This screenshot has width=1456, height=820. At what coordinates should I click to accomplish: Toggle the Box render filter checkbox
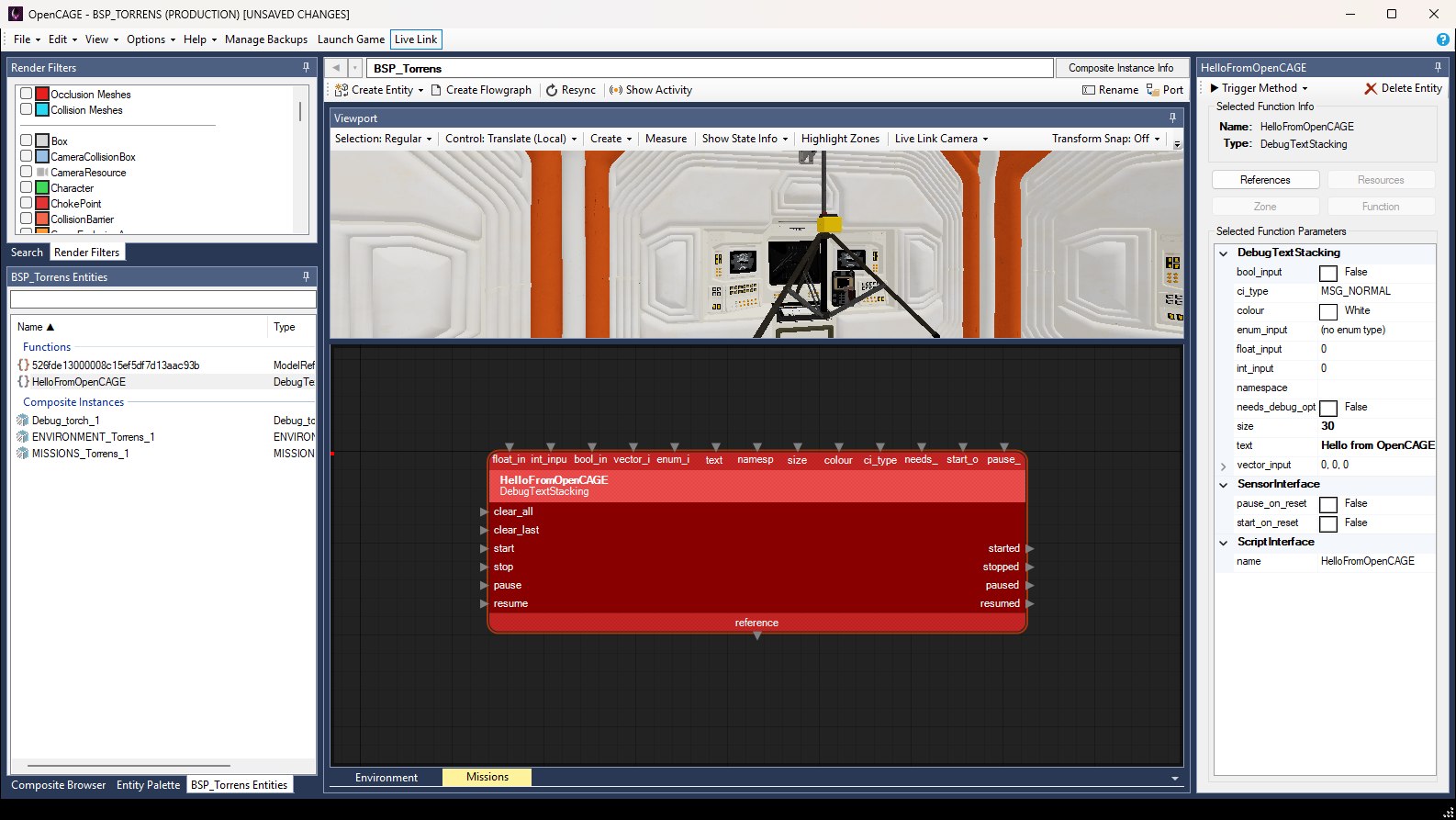coord(27,140)
